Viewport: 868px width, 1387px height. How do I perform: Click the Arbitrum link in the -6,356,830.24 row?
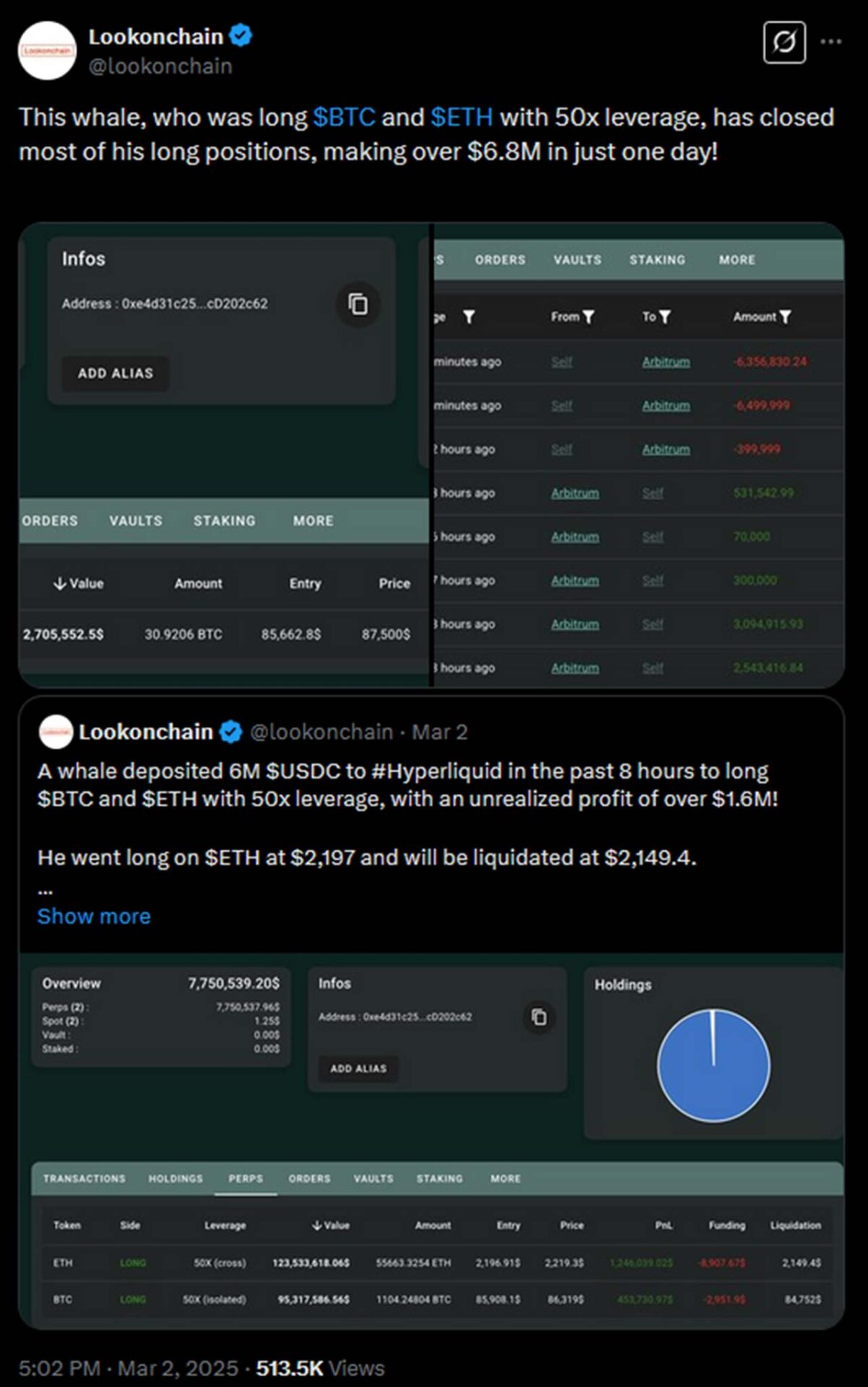point(666,361)
